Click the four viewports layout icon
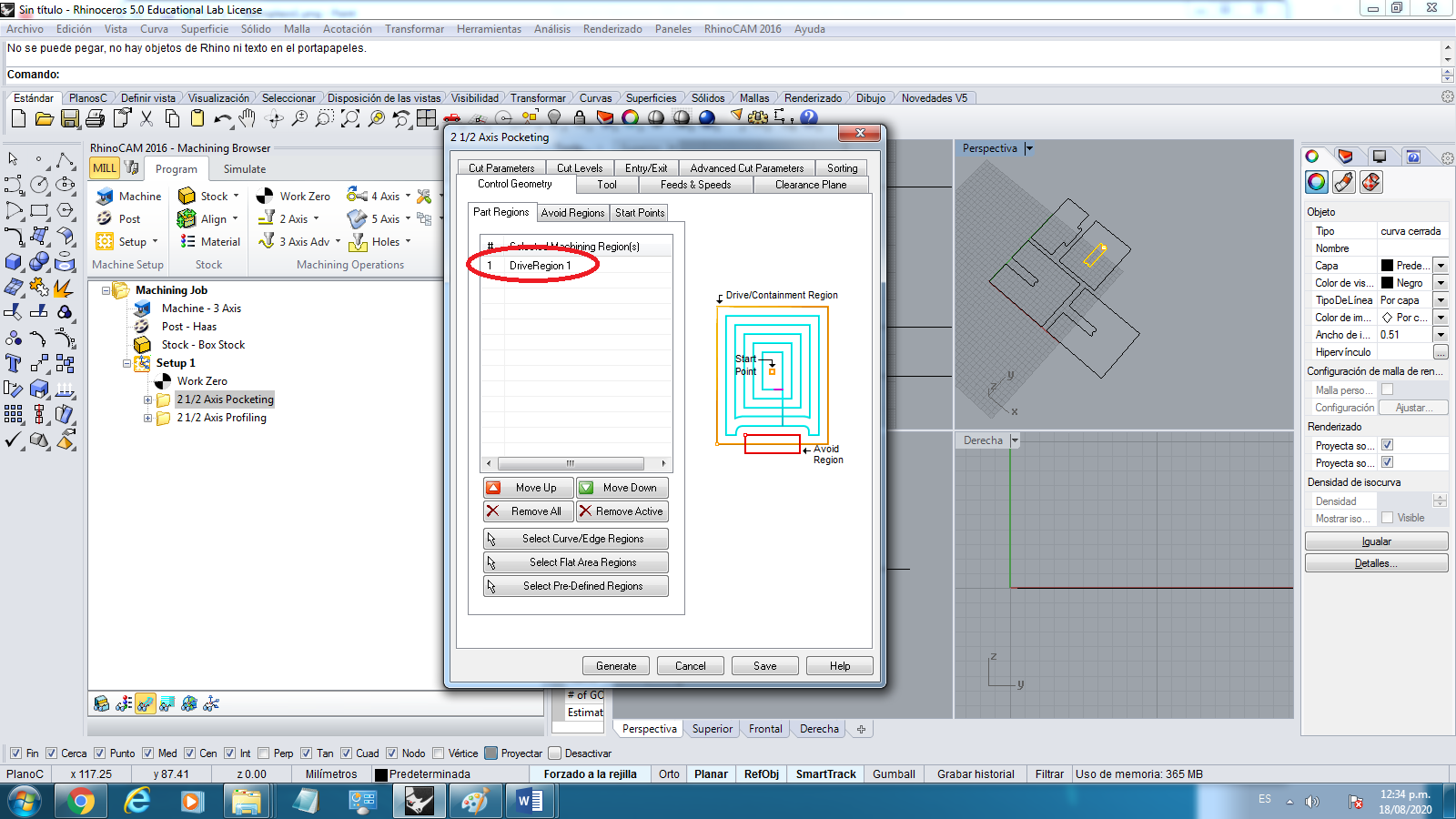Viewport: 1456px width, 819px height. [426, 118]
